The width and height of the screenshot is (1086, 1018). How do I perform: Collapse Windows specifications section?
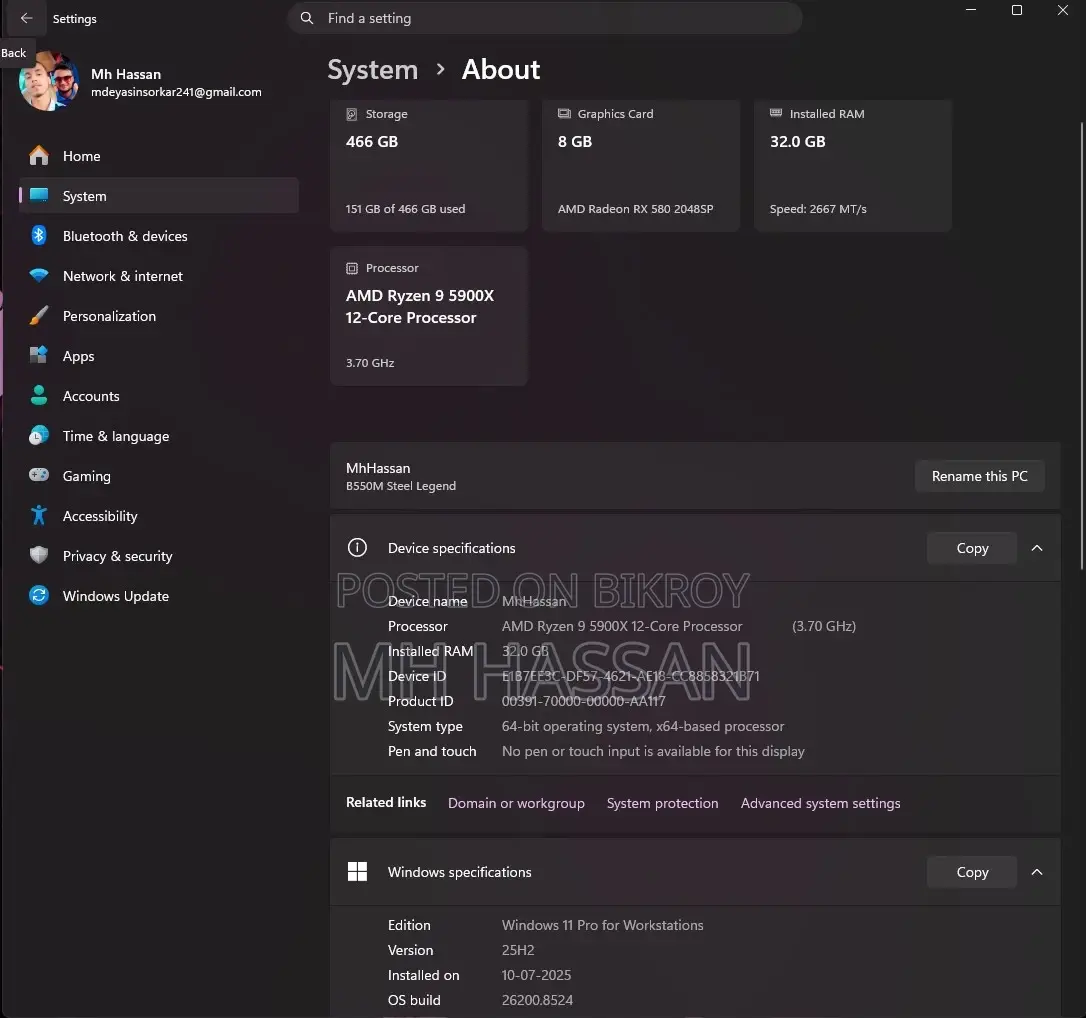pos(1037,872)
